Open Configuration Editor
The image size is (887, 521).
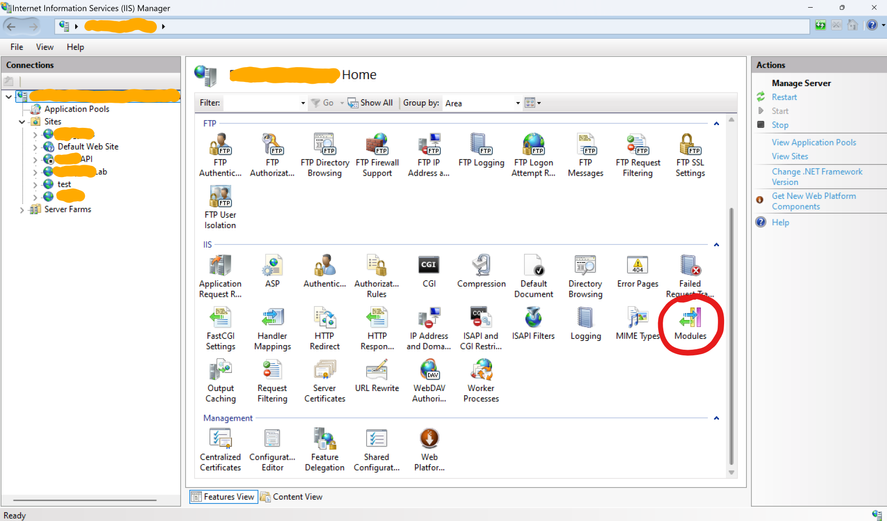tap(272, 450)
